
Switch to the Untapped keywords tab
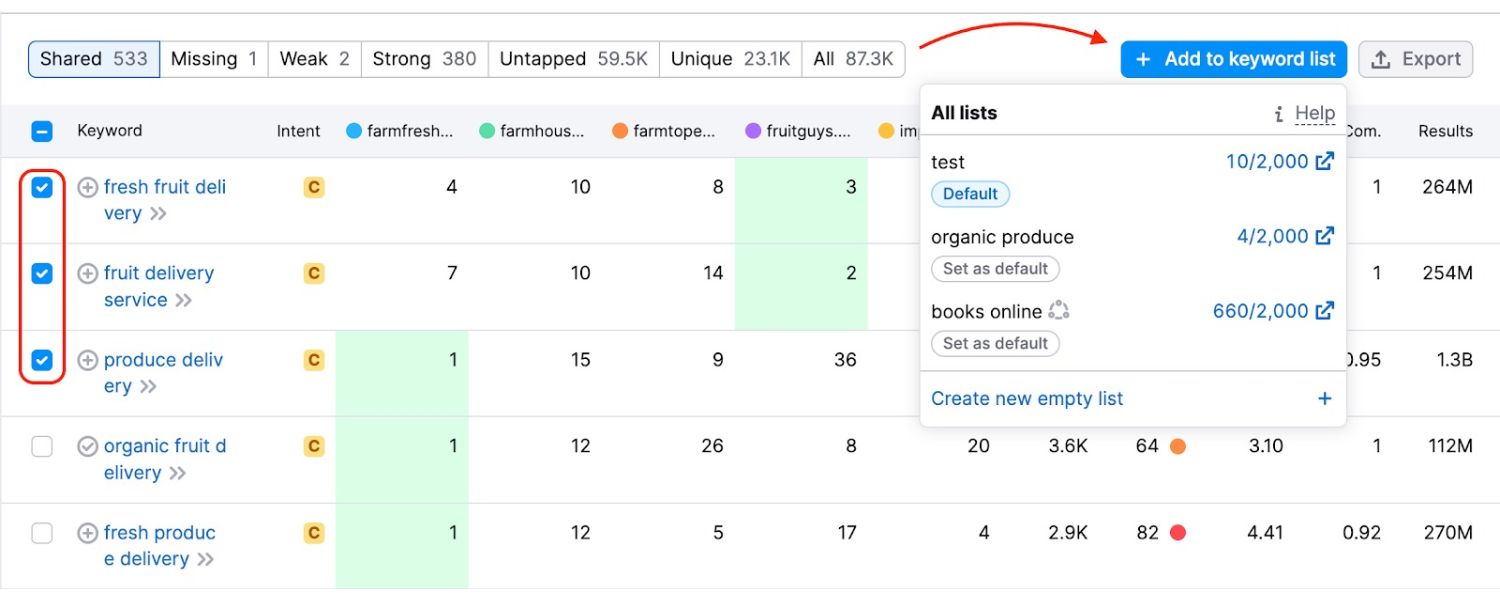[x=573, y=59]
